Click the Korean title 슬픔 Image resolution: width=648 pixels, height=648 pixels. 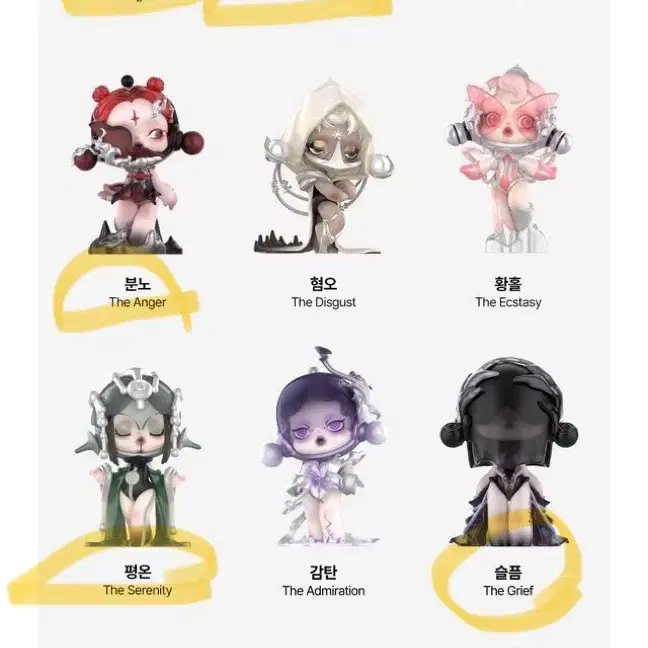[x=508, y=572]
